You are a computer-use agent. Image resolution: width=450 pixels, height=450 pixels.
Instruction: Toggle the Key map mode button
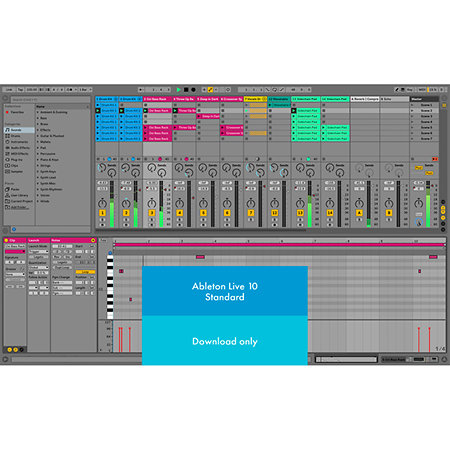pyautogui.click(x=410, y=90)
